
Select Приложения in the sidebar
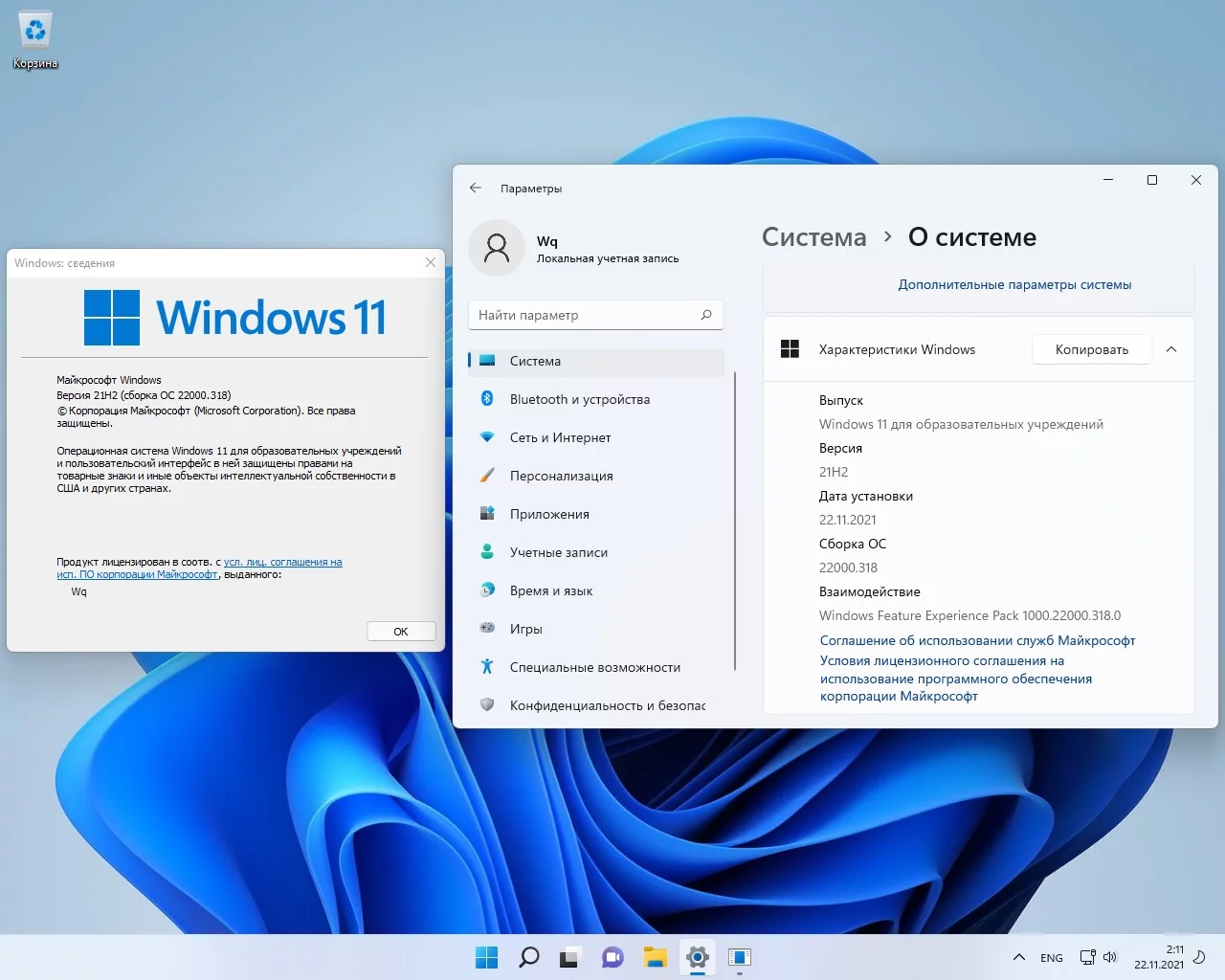click(x=595, y=514)
